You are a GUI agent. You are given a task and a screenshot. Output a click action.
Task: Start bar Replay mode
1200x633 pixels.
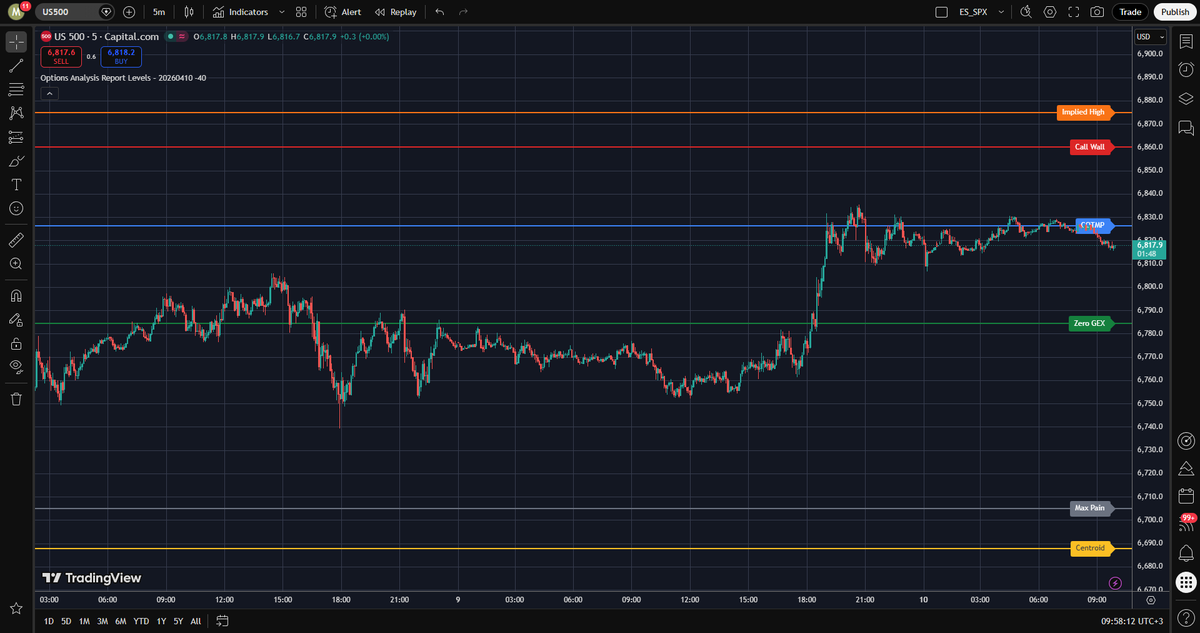tap(396, 12)
